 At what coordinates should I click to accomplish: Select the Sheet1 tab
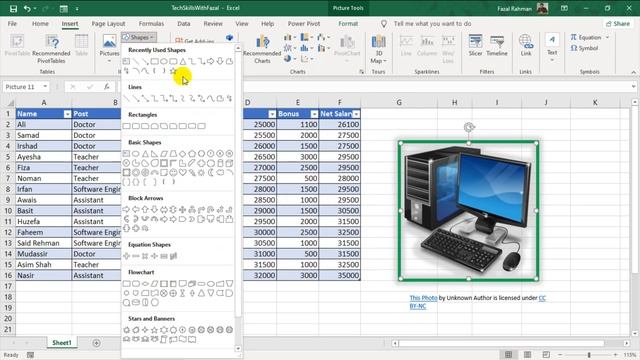pos(62,343)
